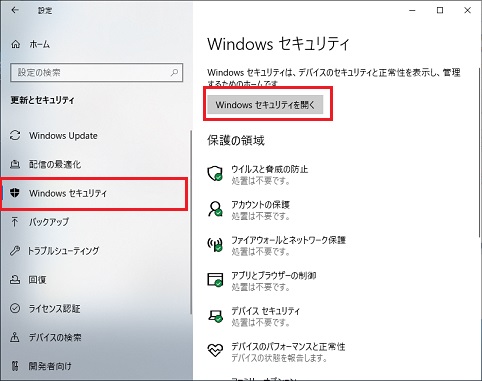Click the right pane vertical scrollbar
Viewport: 482px width, 381px height.
[479, 153]
